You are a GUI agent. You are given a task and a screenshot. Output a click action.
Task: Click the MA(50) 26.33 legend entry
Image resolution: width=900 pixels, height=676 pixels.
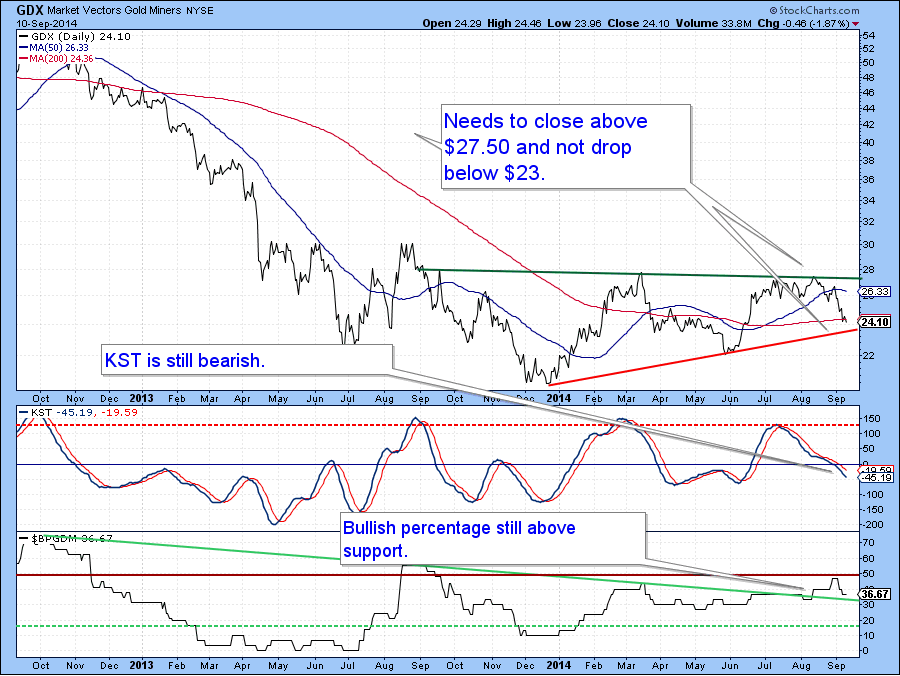55,48
